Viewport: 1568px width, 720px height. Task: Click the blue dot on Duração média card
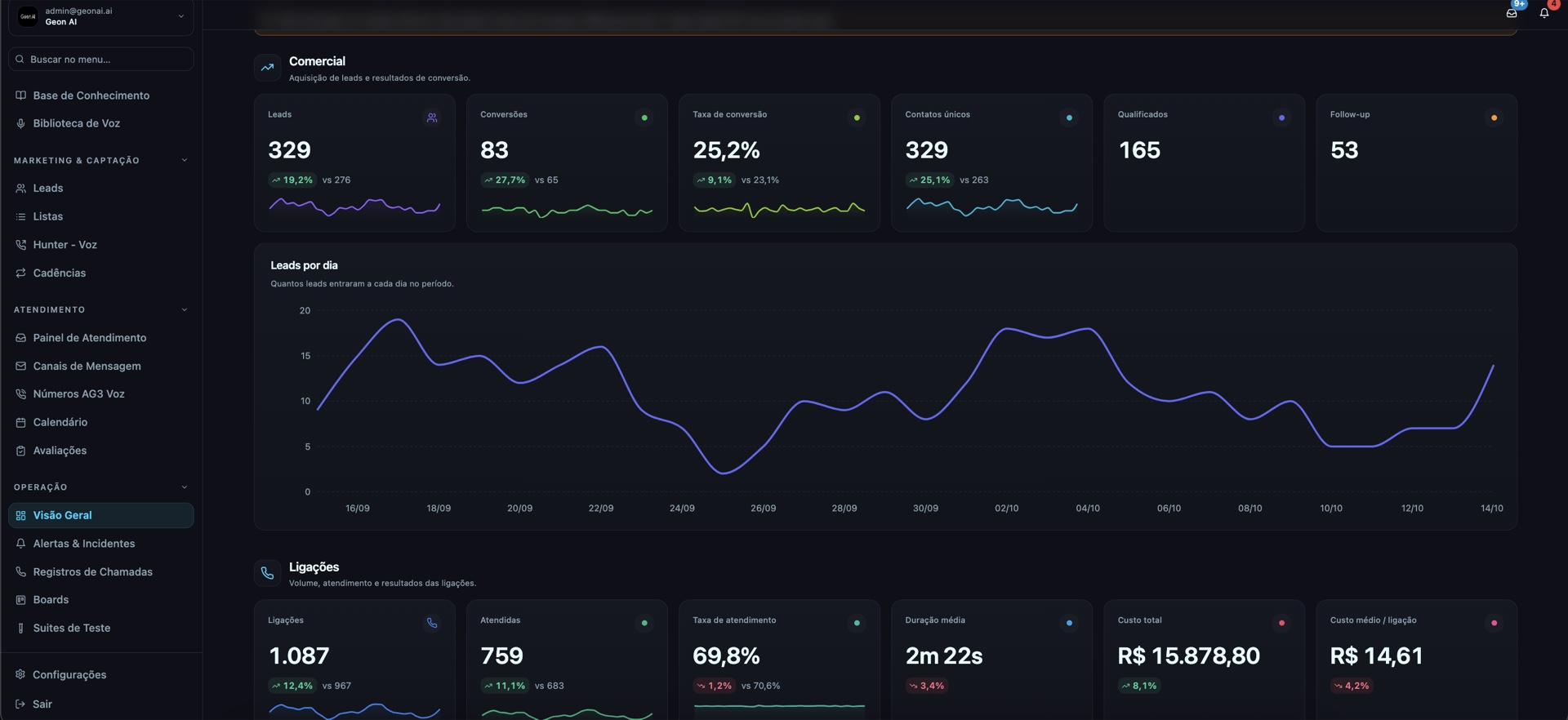point(1069,623)
